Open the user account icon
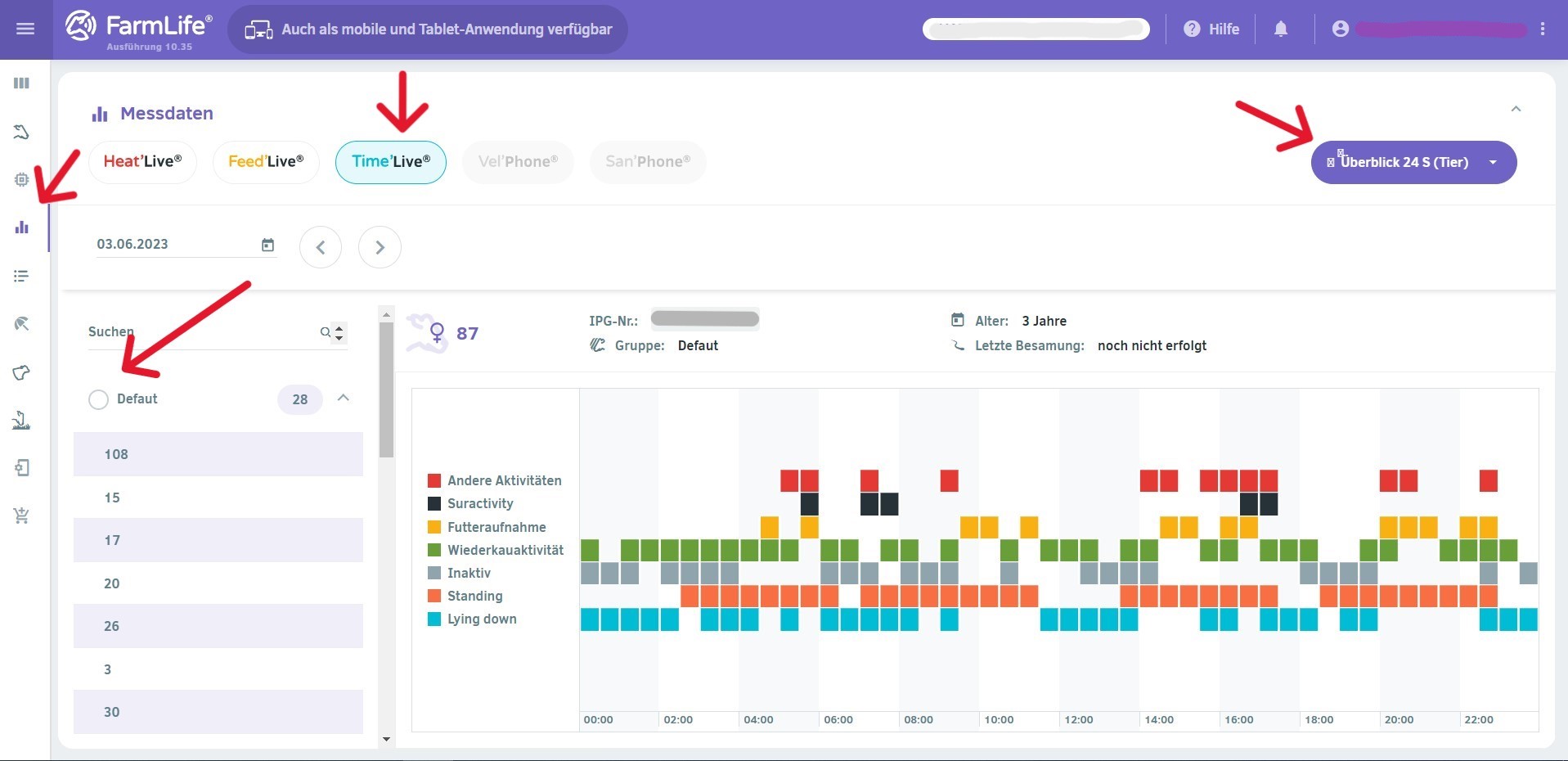The image size is (1568, 761). click(x=1340, y=29)
